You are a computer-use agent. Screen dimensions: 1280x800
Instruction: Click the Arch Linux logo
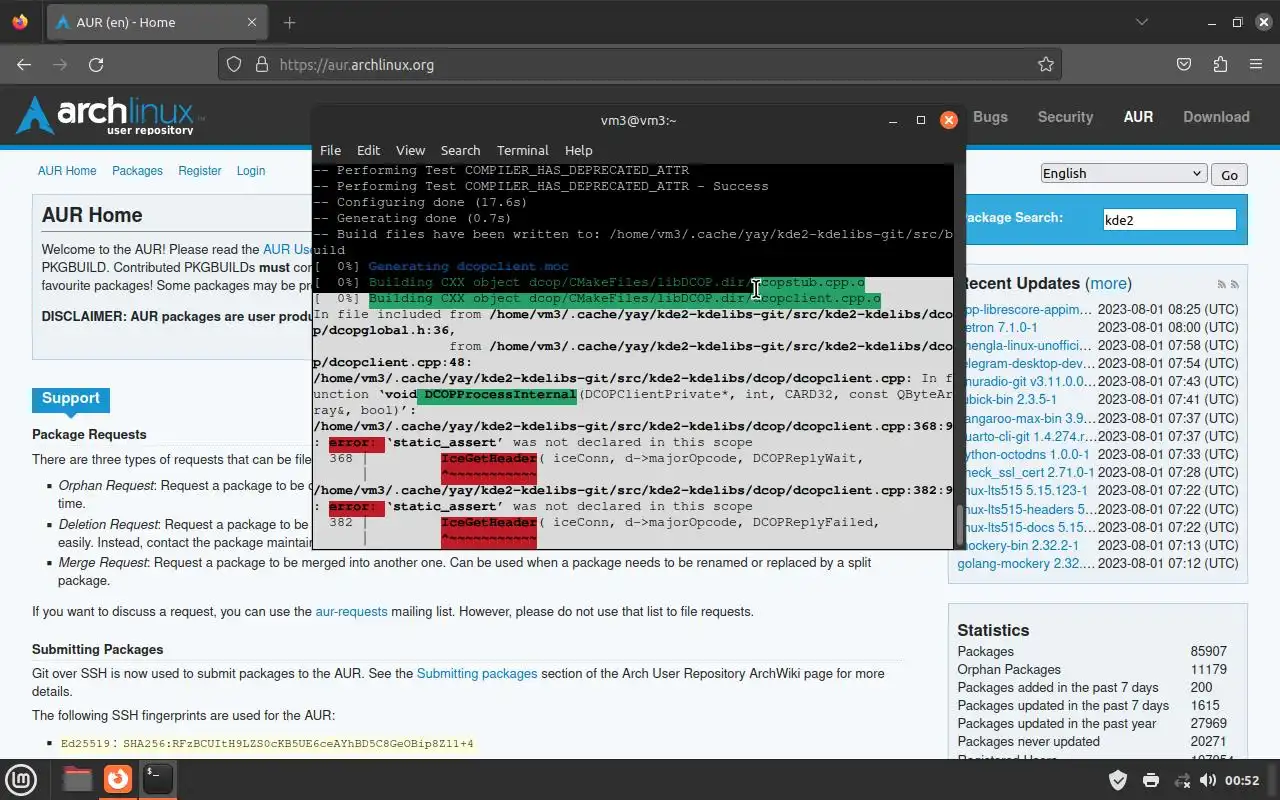tap(110, 116)
